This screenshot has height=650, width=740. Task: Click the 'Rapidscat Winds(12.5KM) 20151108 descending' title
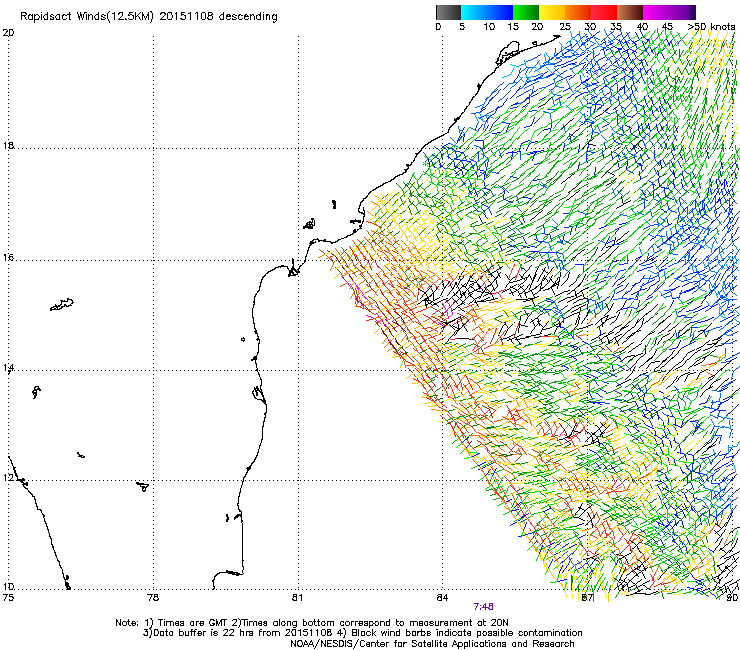point(149,17)
